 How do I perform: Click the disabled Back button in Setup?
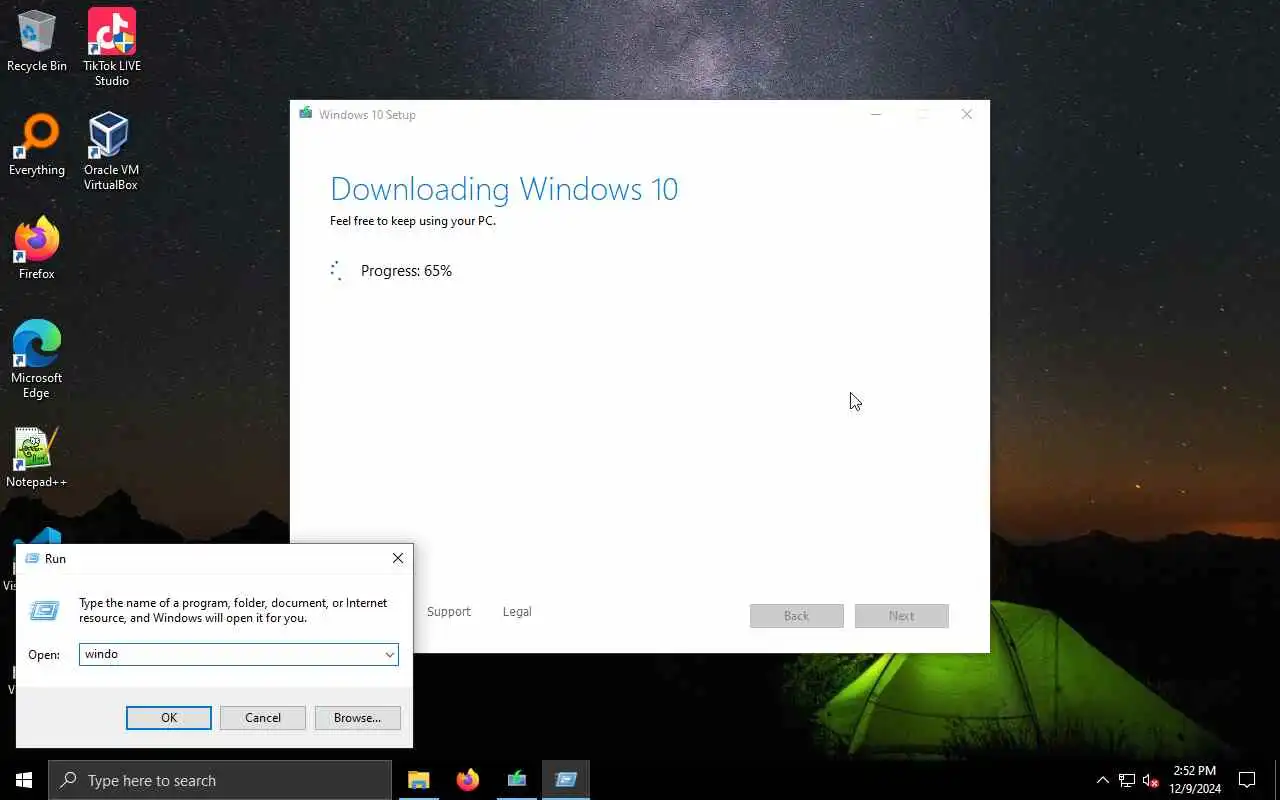tap(797, 616)
